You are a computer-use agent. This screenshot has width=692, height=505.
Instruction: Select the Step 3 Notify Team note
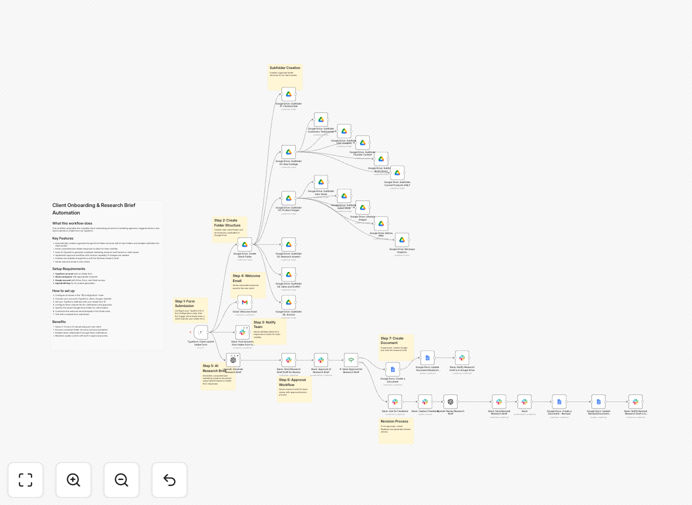[x=269, y=332]
